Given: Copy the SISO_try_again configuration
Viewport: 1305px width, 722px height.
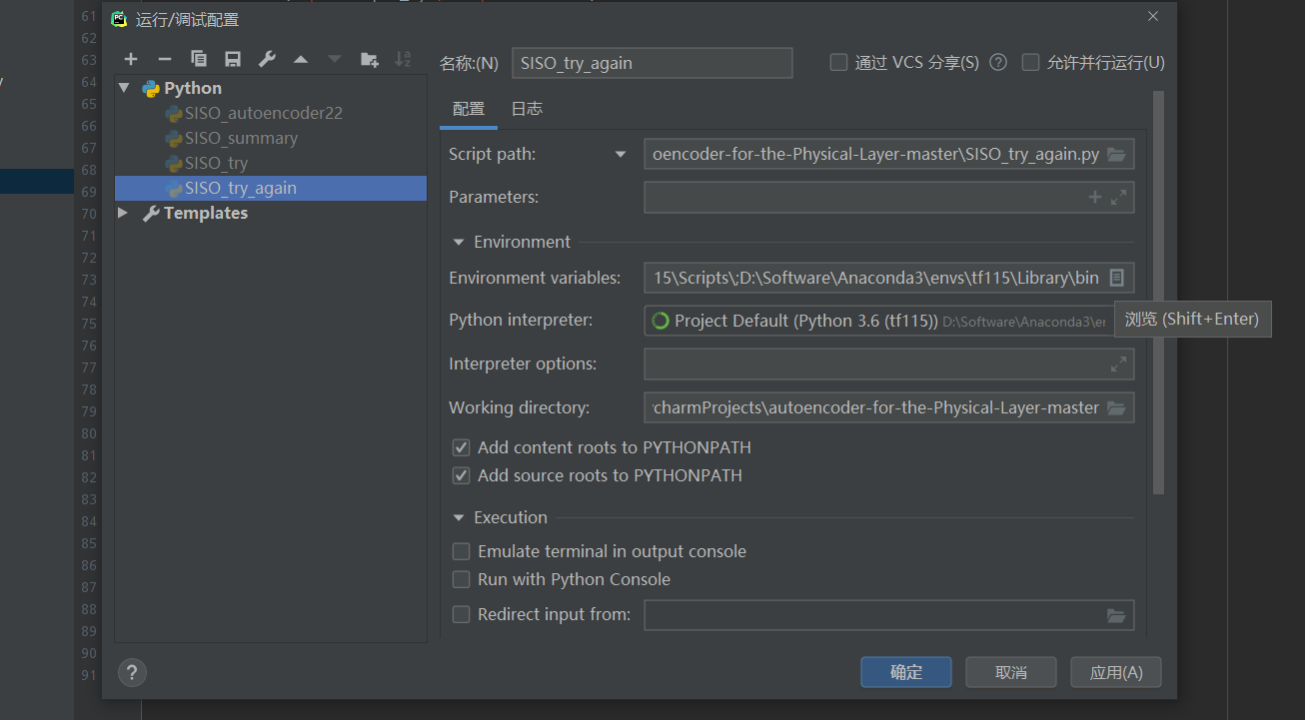Looking at the screenshot, I should coord(198,58).
